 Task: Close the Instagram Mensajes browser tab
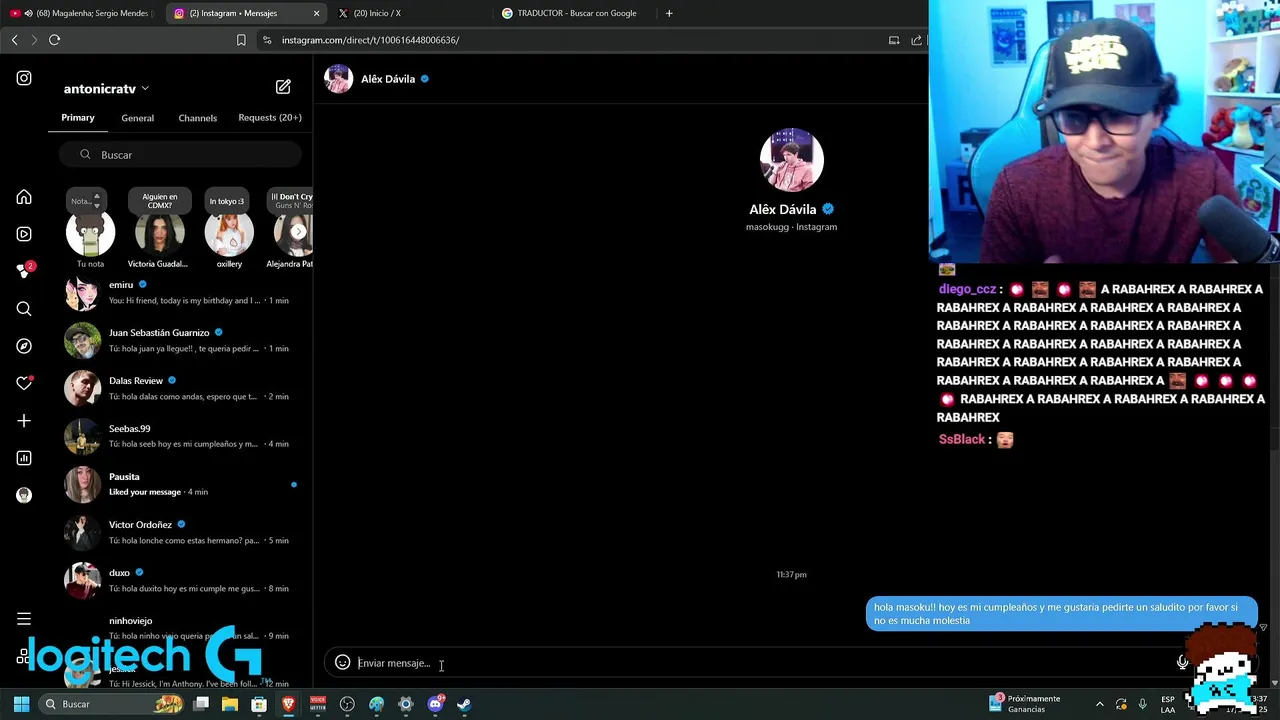tap(317, 13)
